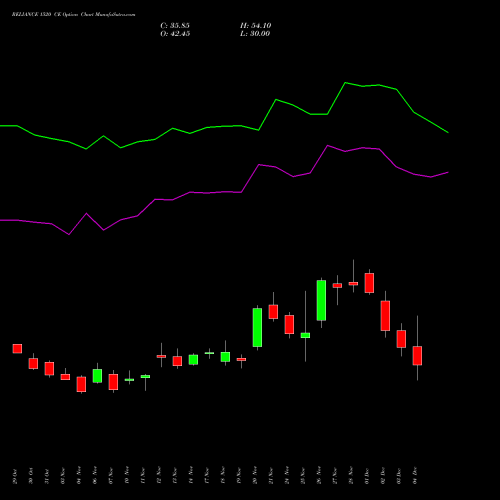The image size is (500, 500).
Task: Click the 20 Nov date label
Action: click(255, 475)
